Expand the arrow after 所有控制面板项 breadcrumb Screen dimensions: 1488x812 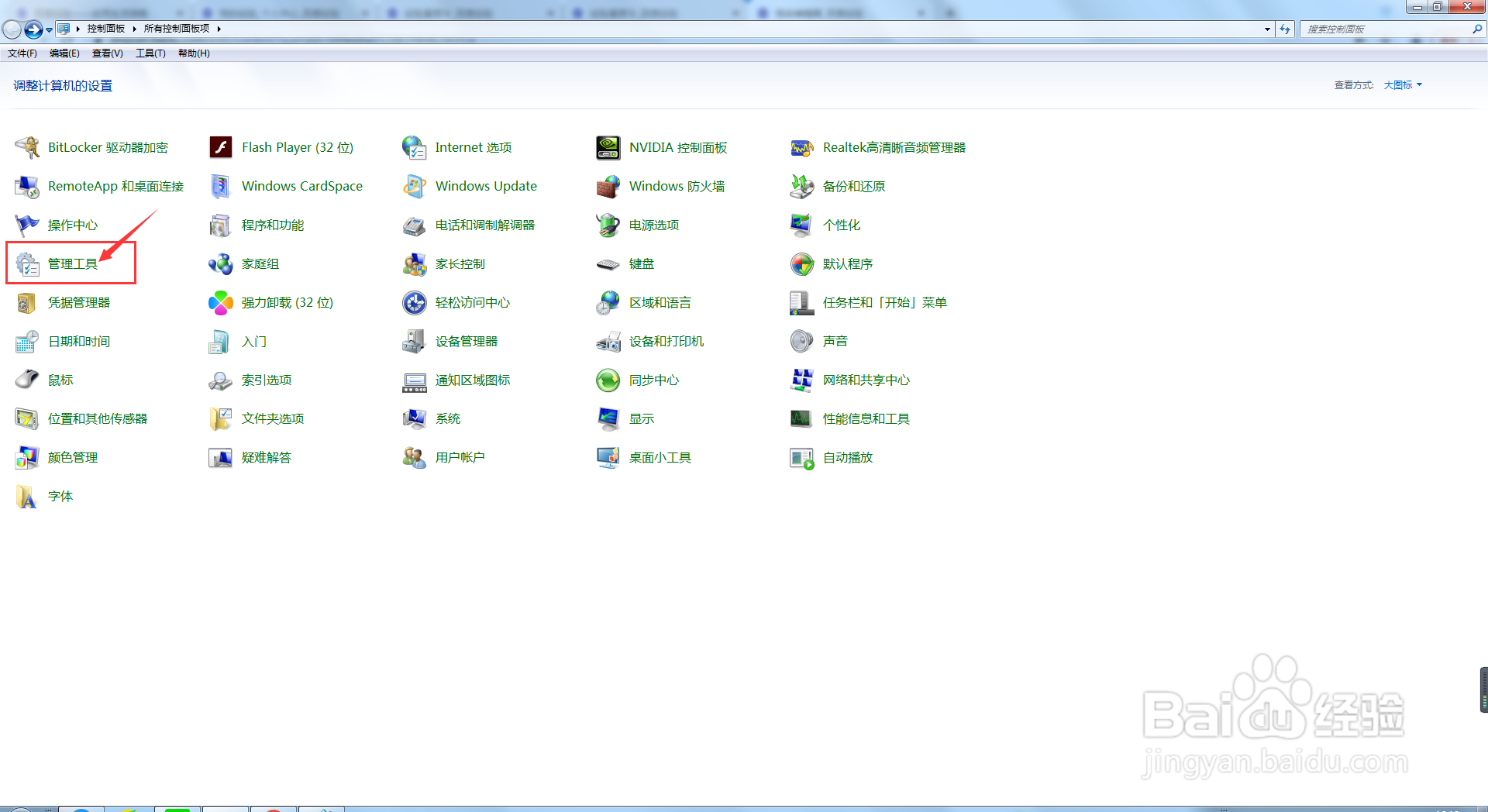[x=219, y=29]
